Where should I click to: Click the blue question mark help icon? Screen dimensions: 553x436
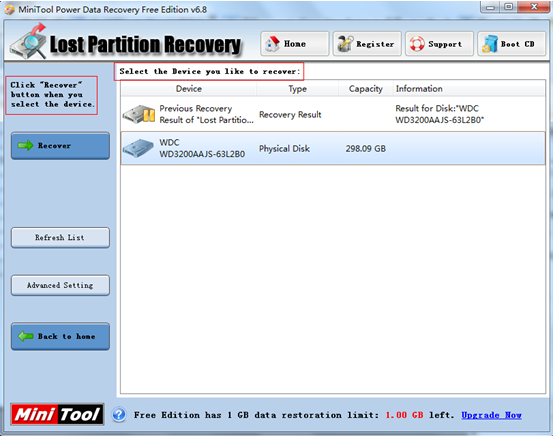click(119, 415)
